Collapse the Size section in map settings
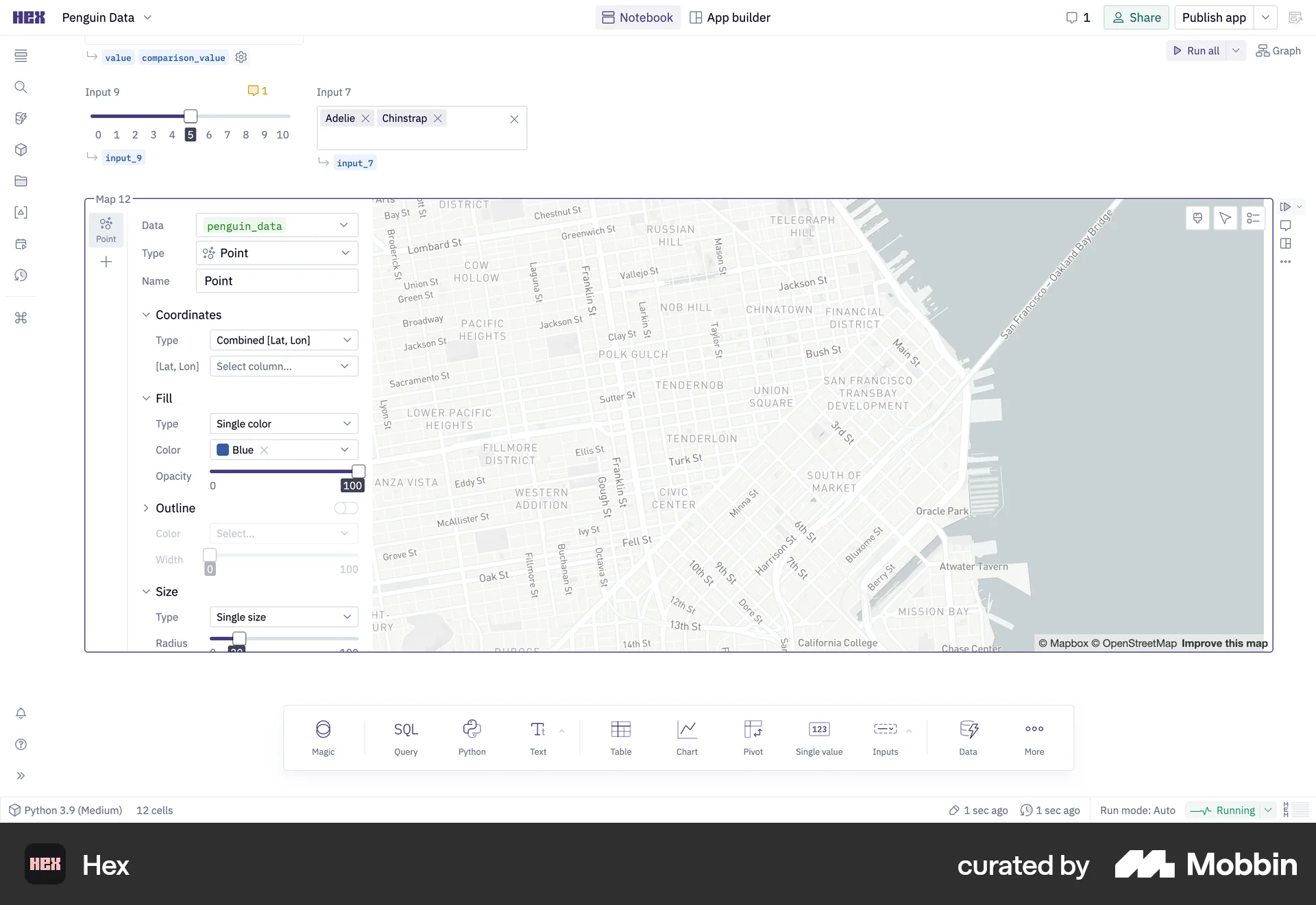1316x905 pixels. tap(146, 591)
